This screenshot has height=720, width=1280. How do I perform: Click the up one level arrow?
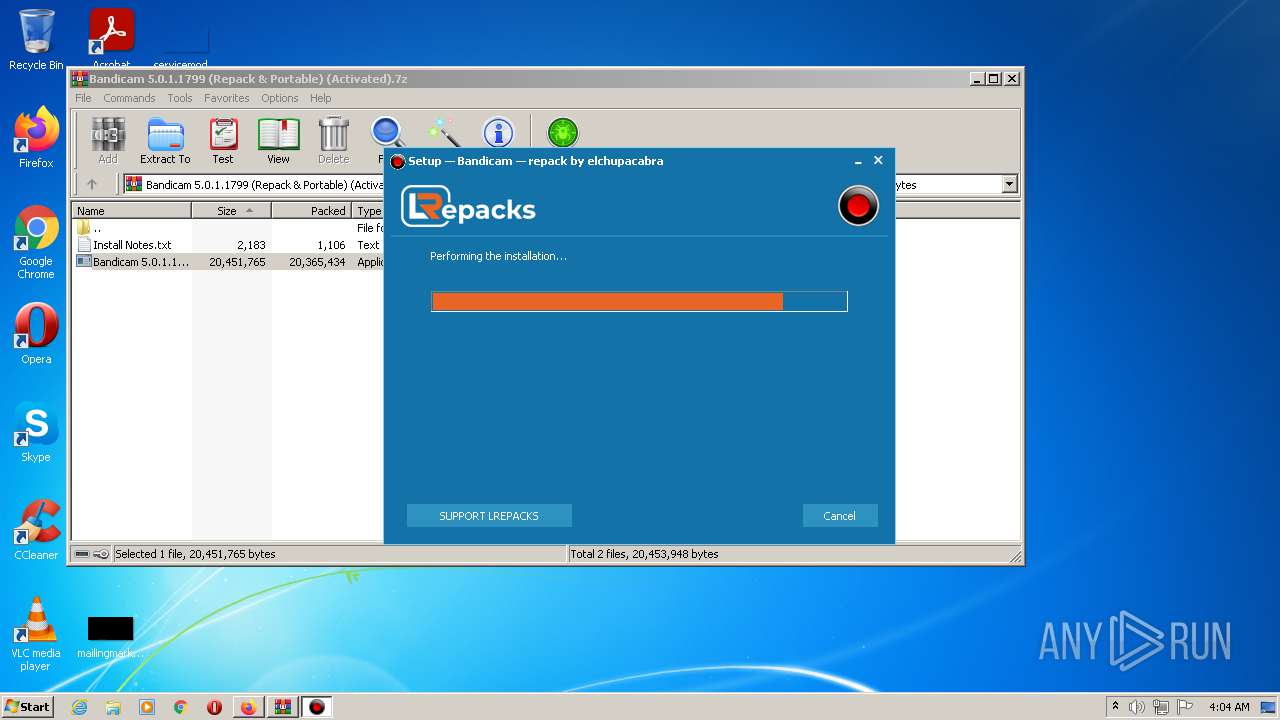[92, 184]
